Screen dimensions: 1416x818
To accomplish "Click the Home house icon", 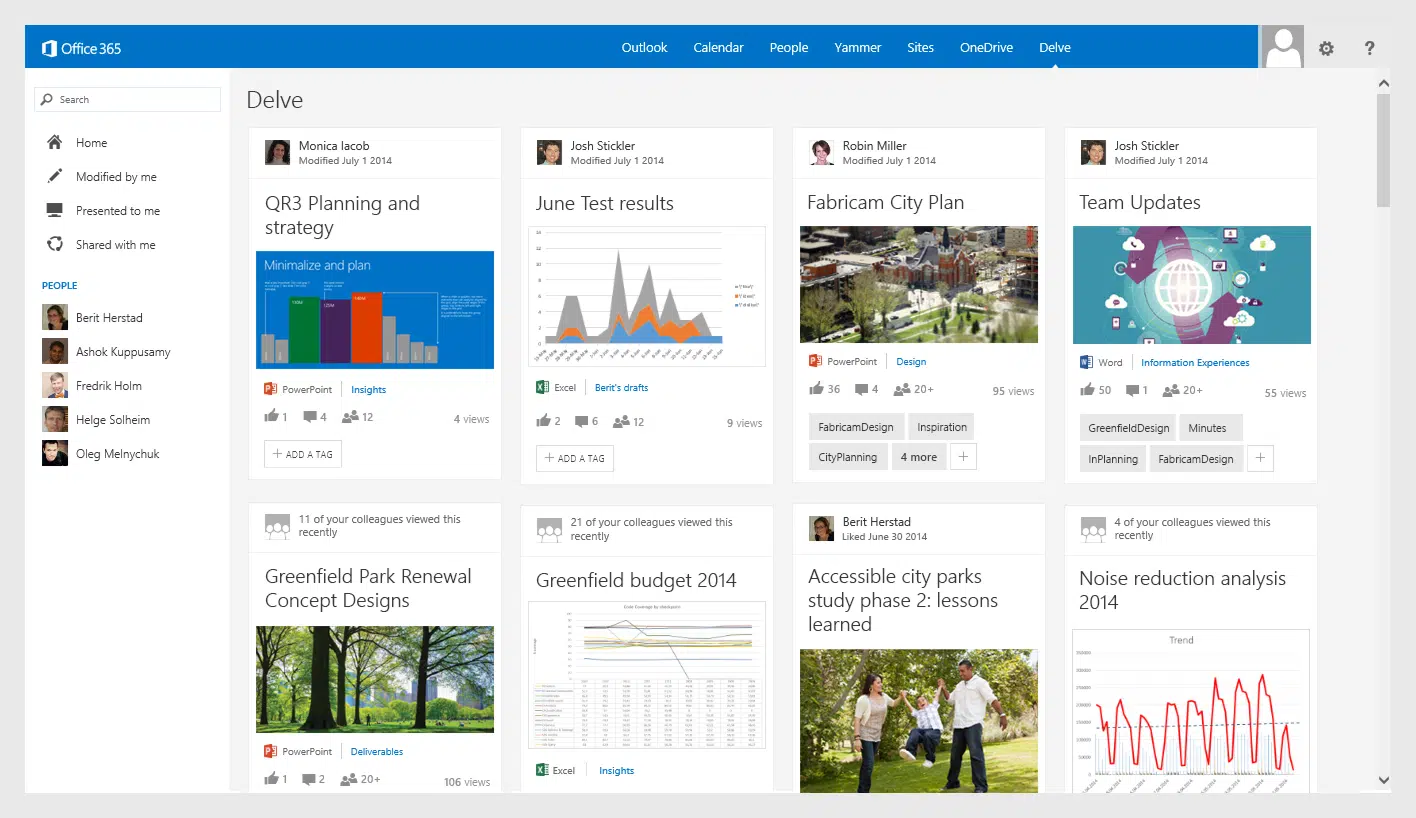I will [x=55, y=143].
